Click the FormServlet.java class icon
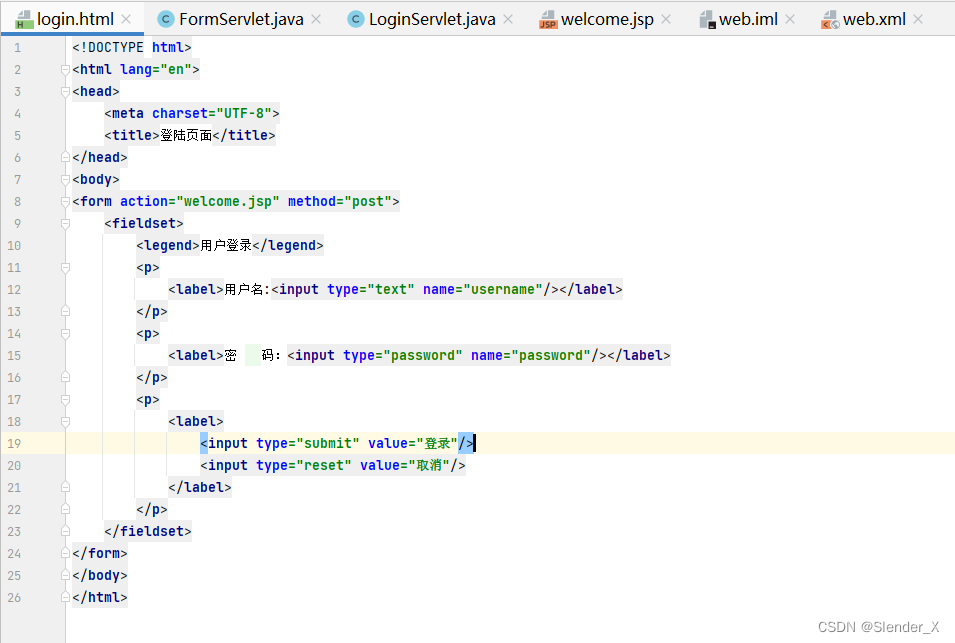 pos(166,19)
